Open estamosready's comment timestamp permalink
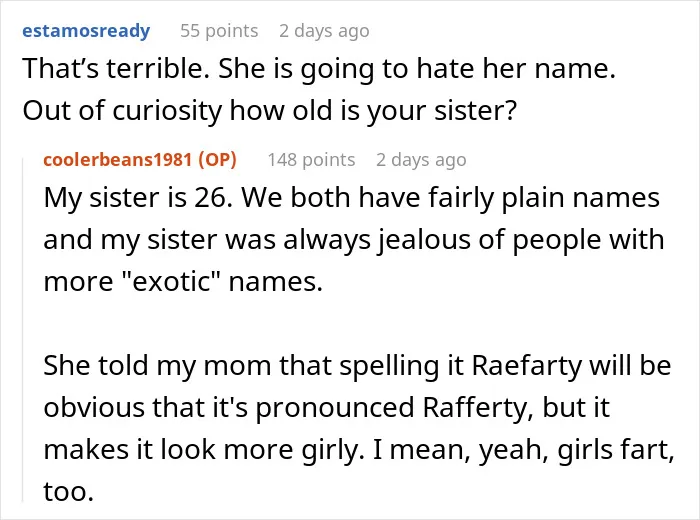The width and height of the screenshot is (700, 520). [324, 31]
